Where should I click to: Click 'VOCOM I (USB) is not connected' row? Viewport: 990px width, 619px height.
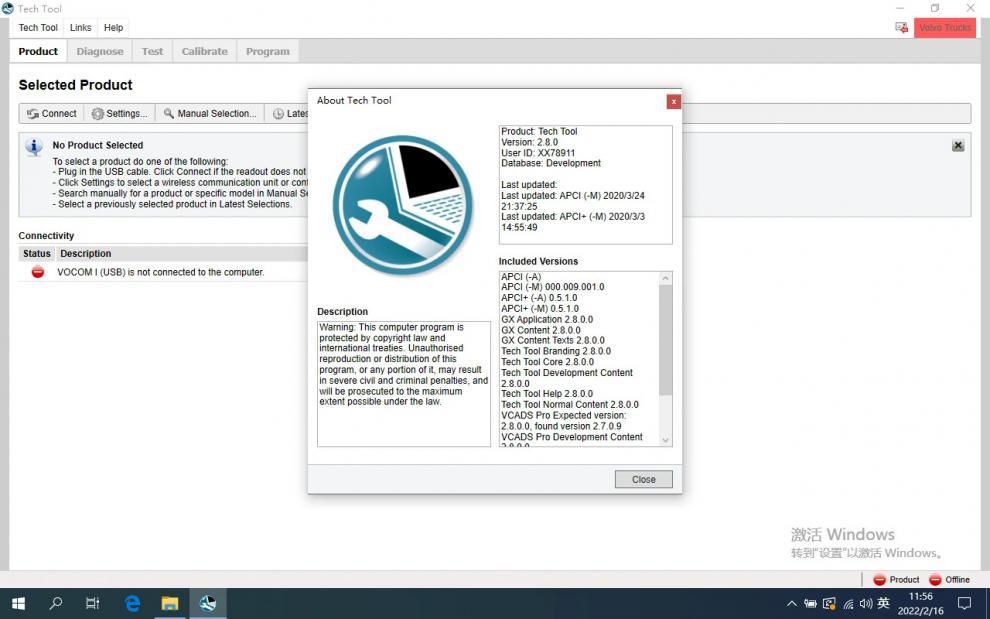[x=160, y=272]
